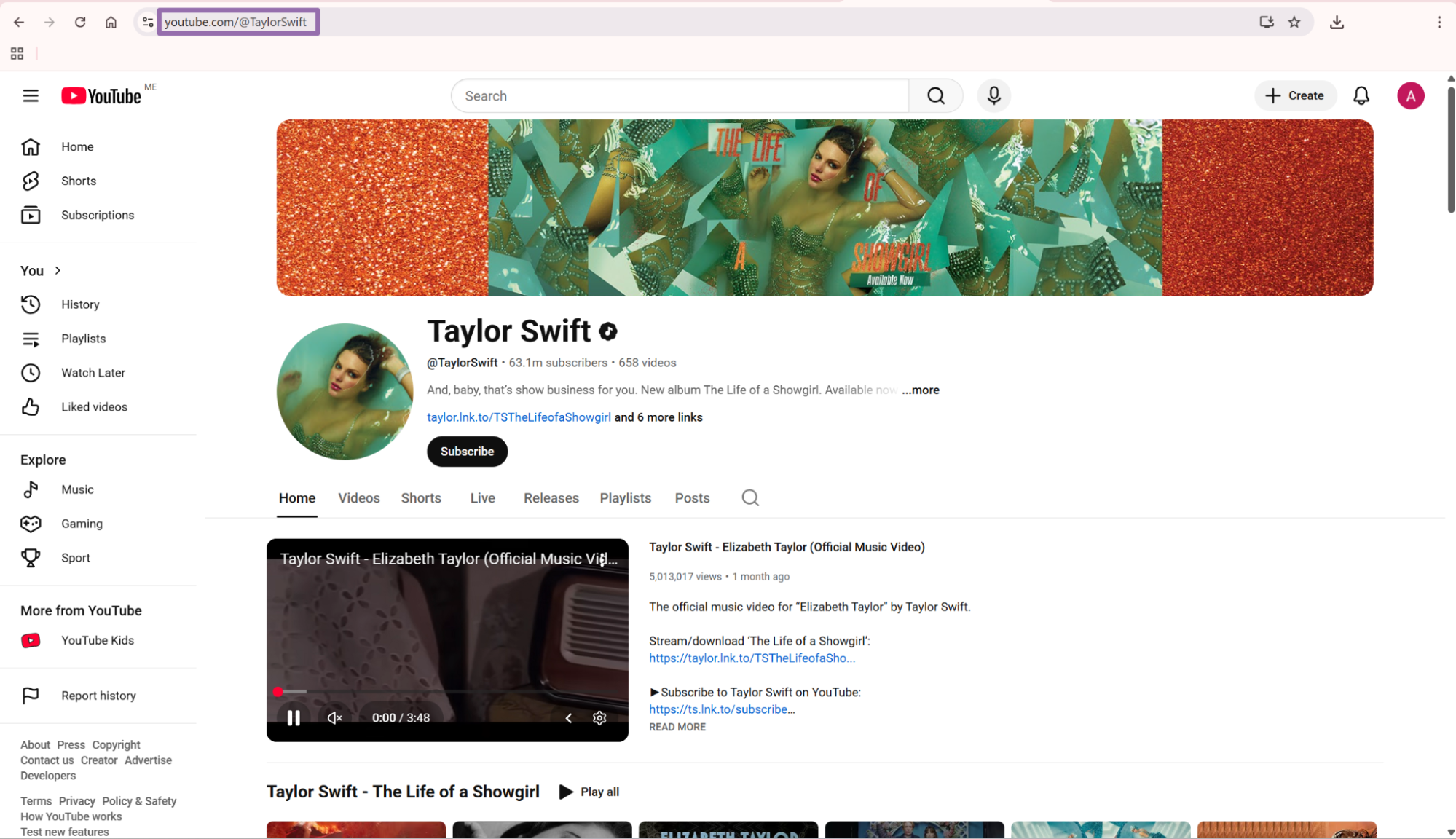Click the YouTube logo
The width and height of the screenshot is (1456, 839).
tap(101, 96)
